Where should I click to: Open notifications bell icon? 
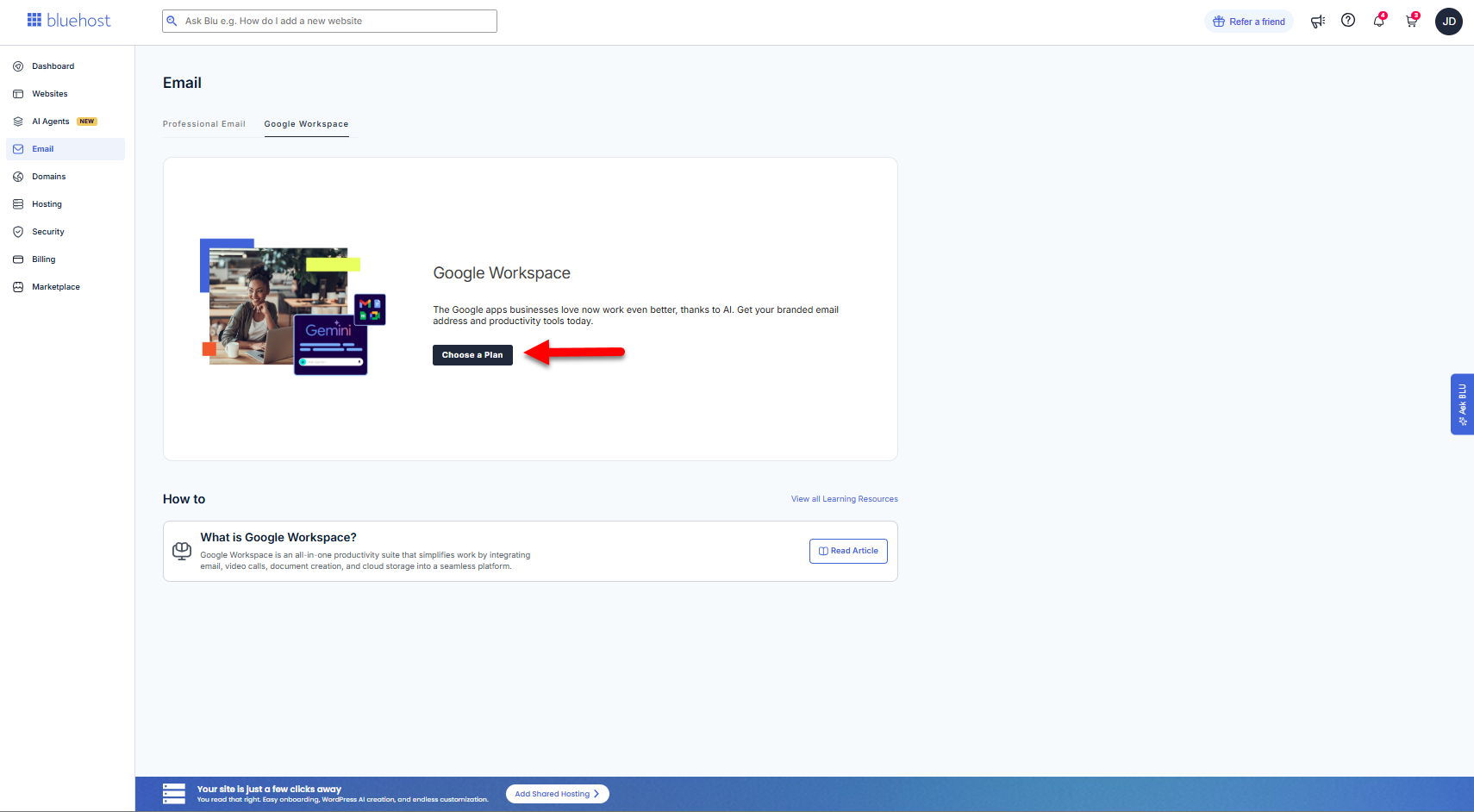(1379, 21)
